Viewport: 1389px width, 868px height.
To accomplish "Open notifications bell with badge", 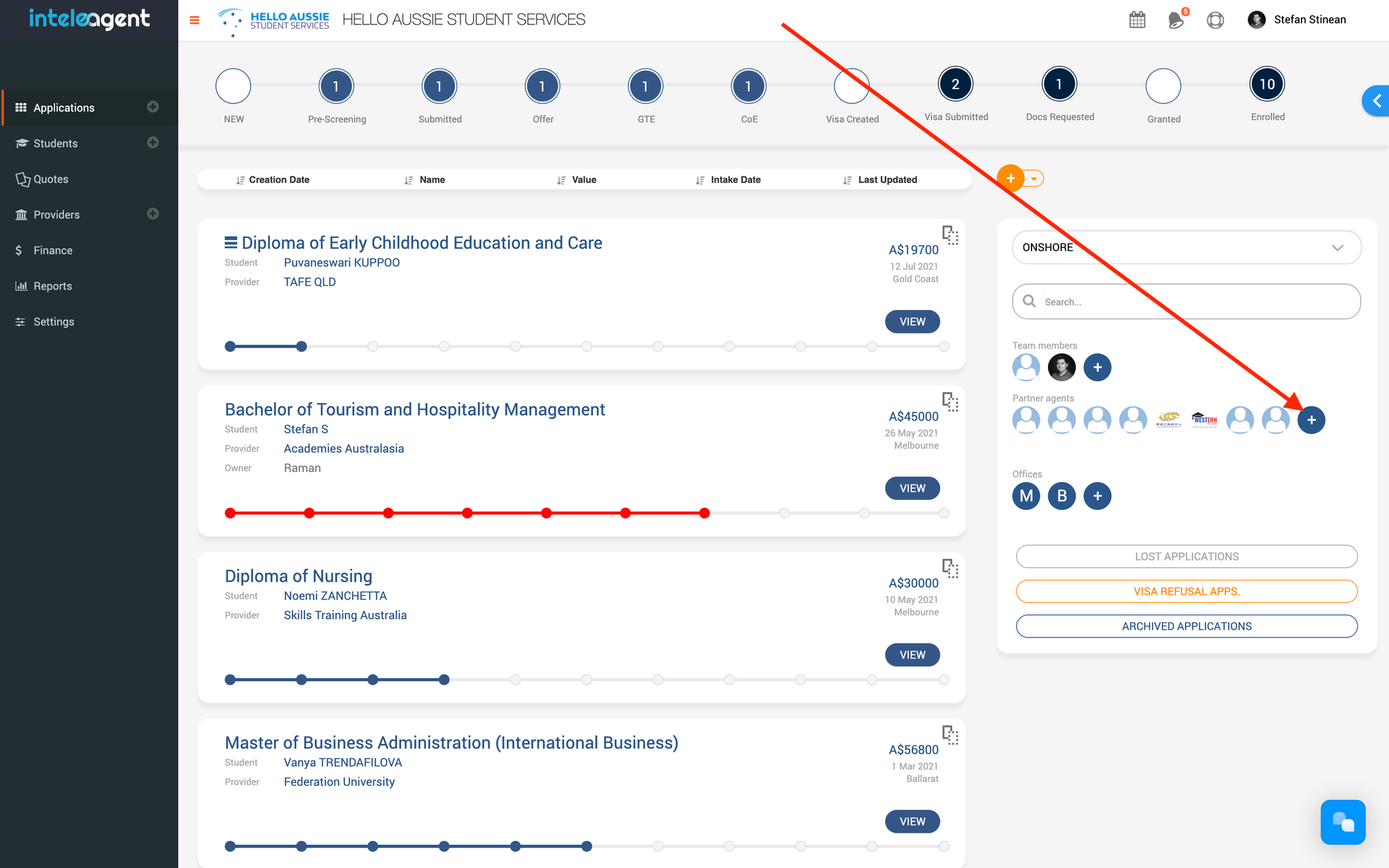I will (x=1176, y=20).
